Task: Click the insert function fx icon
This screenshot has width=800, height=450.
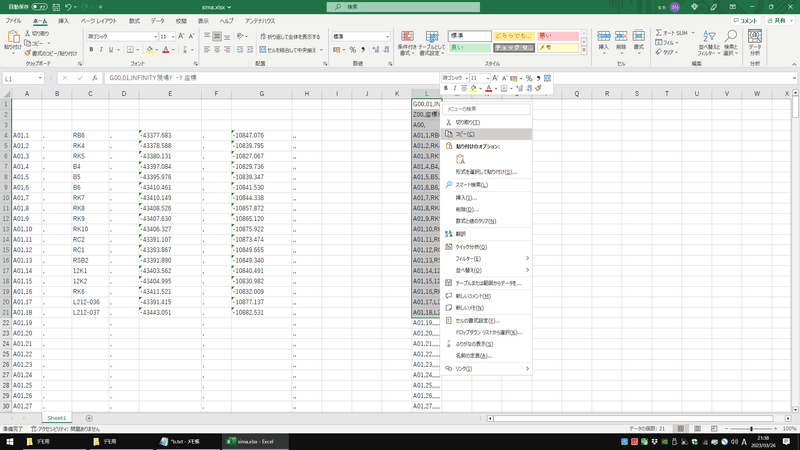Action: coord(94,78)
